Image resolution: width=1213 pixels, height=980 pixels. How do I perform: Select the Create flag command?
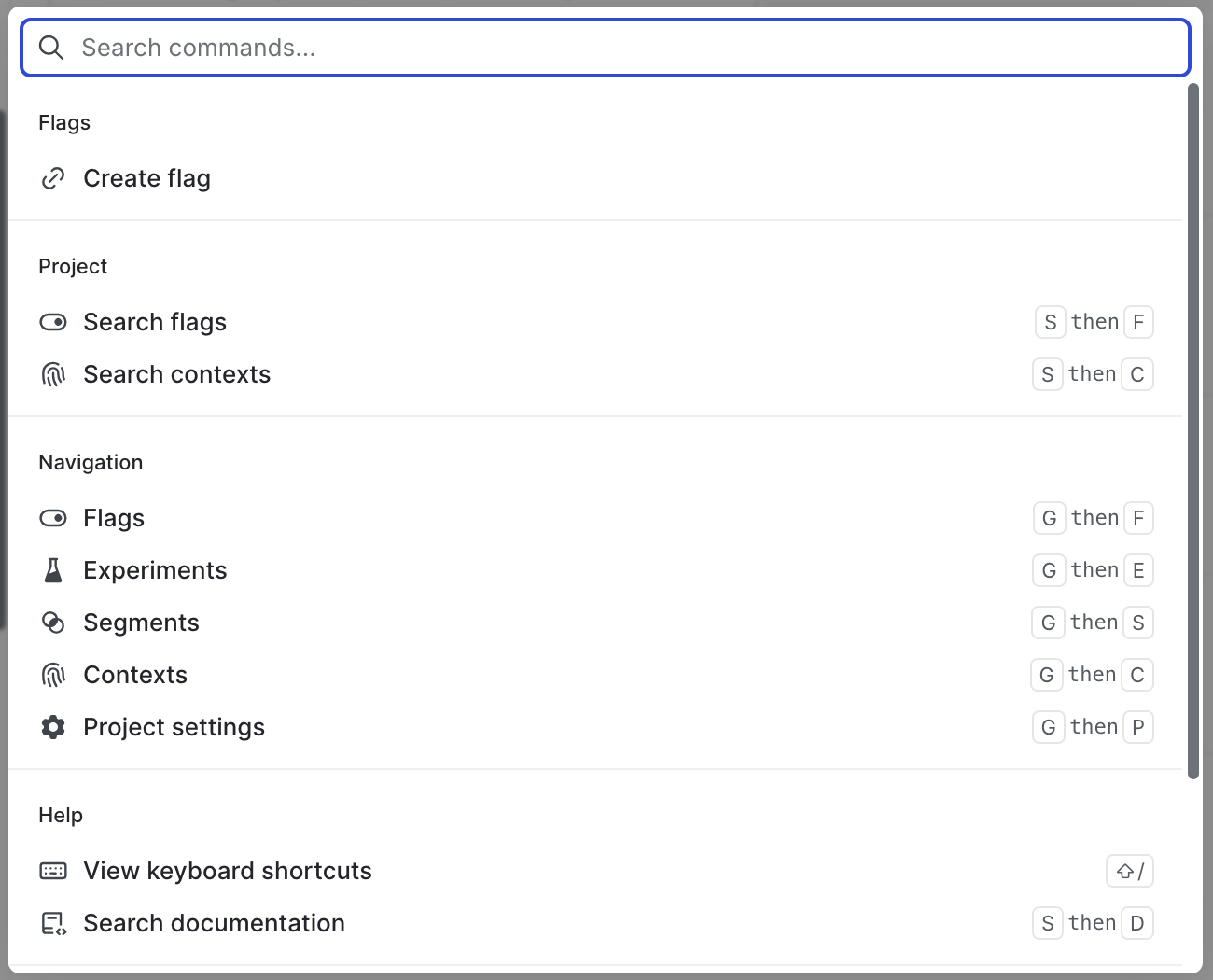tap(146, 177)
